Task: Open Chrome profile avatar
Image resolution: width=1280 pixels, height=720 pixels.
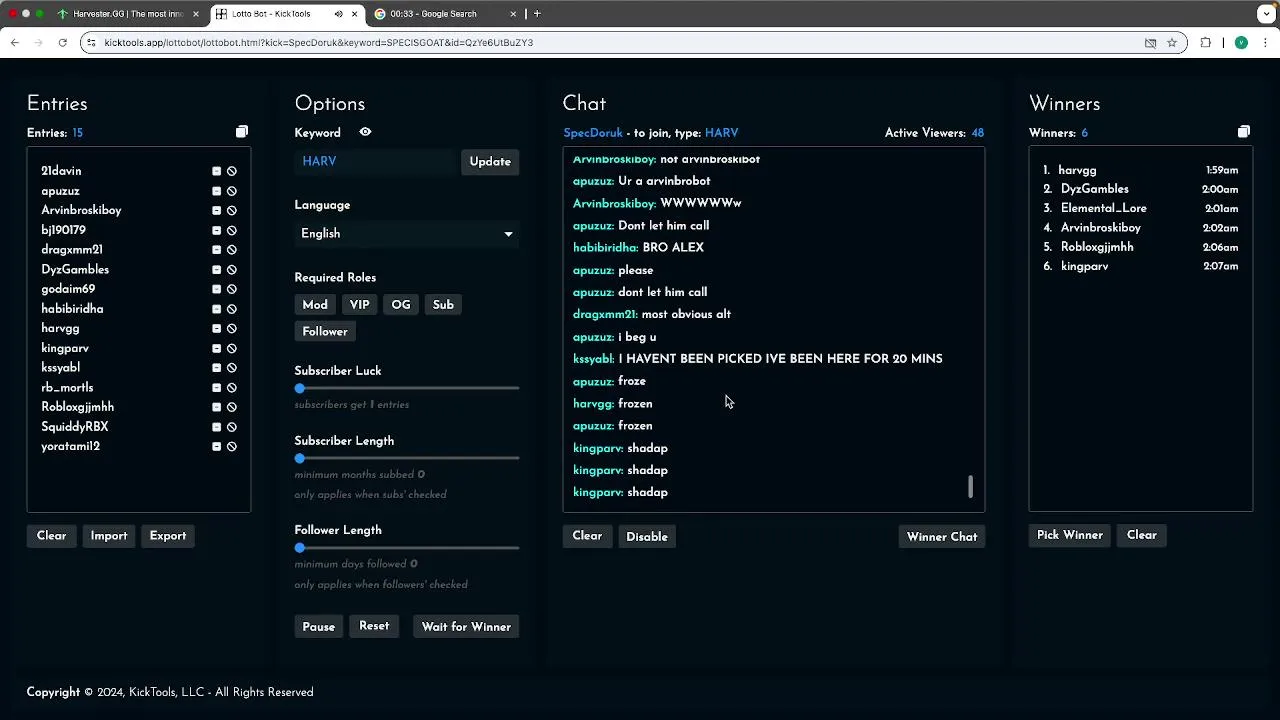Action: (x=1241, y=43)
